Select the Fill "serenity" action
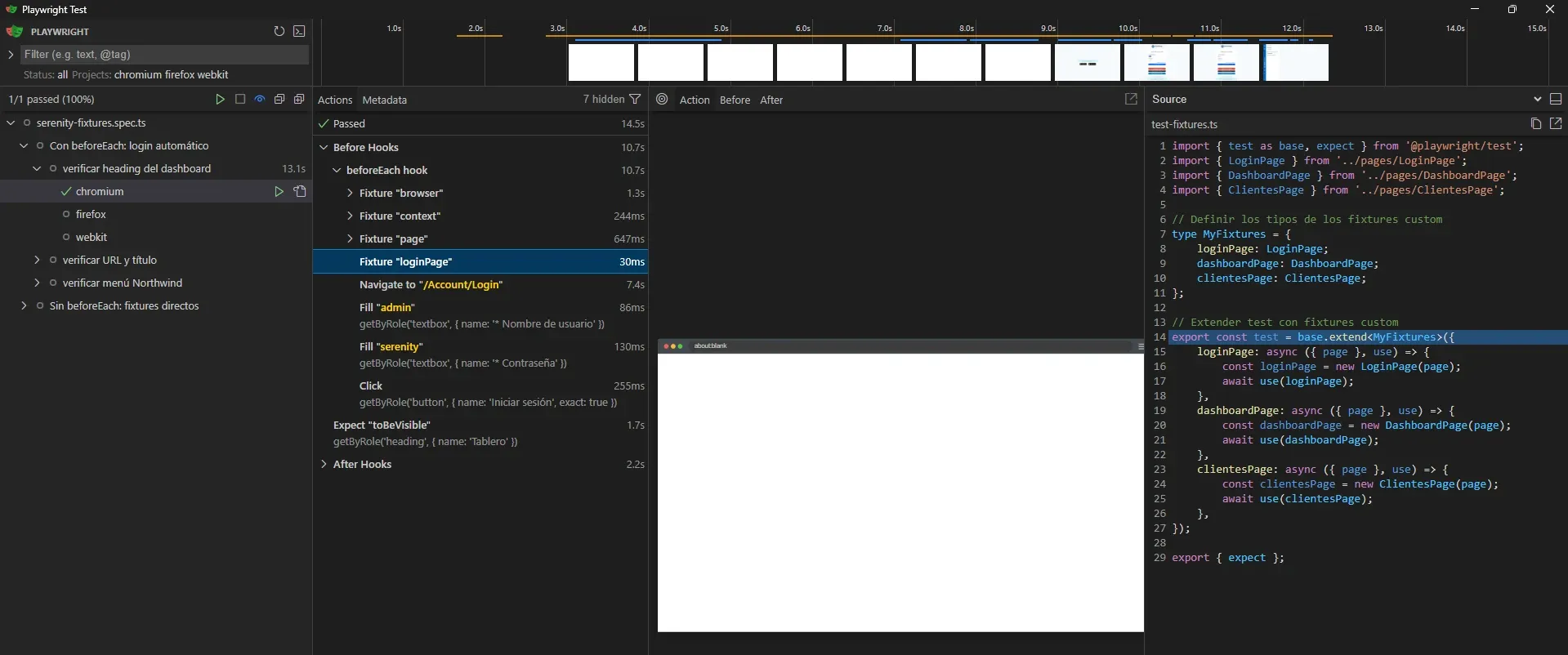The image size is (1568, 655). click(480, 354)
